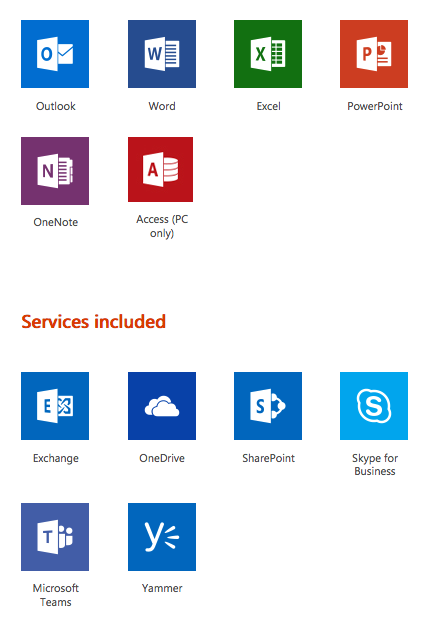Select the green Excel icon

[x=268, y=54]
